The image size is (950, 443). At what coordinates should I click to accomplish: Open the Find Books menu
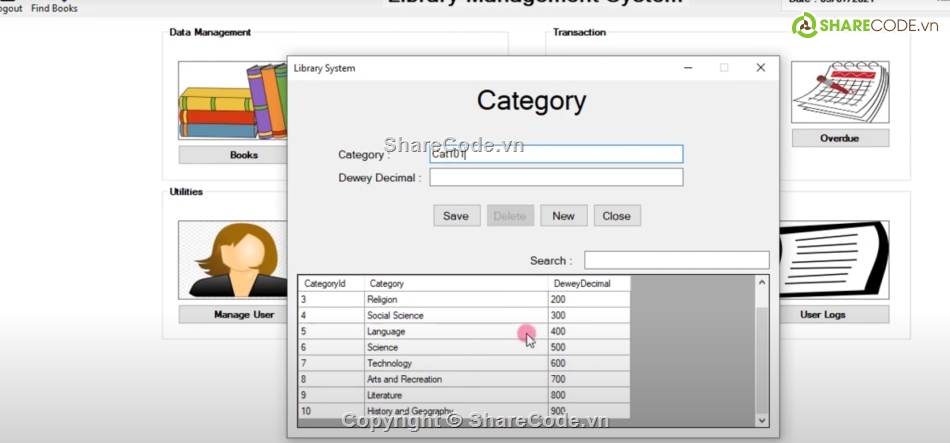click(x=54, y=8)
